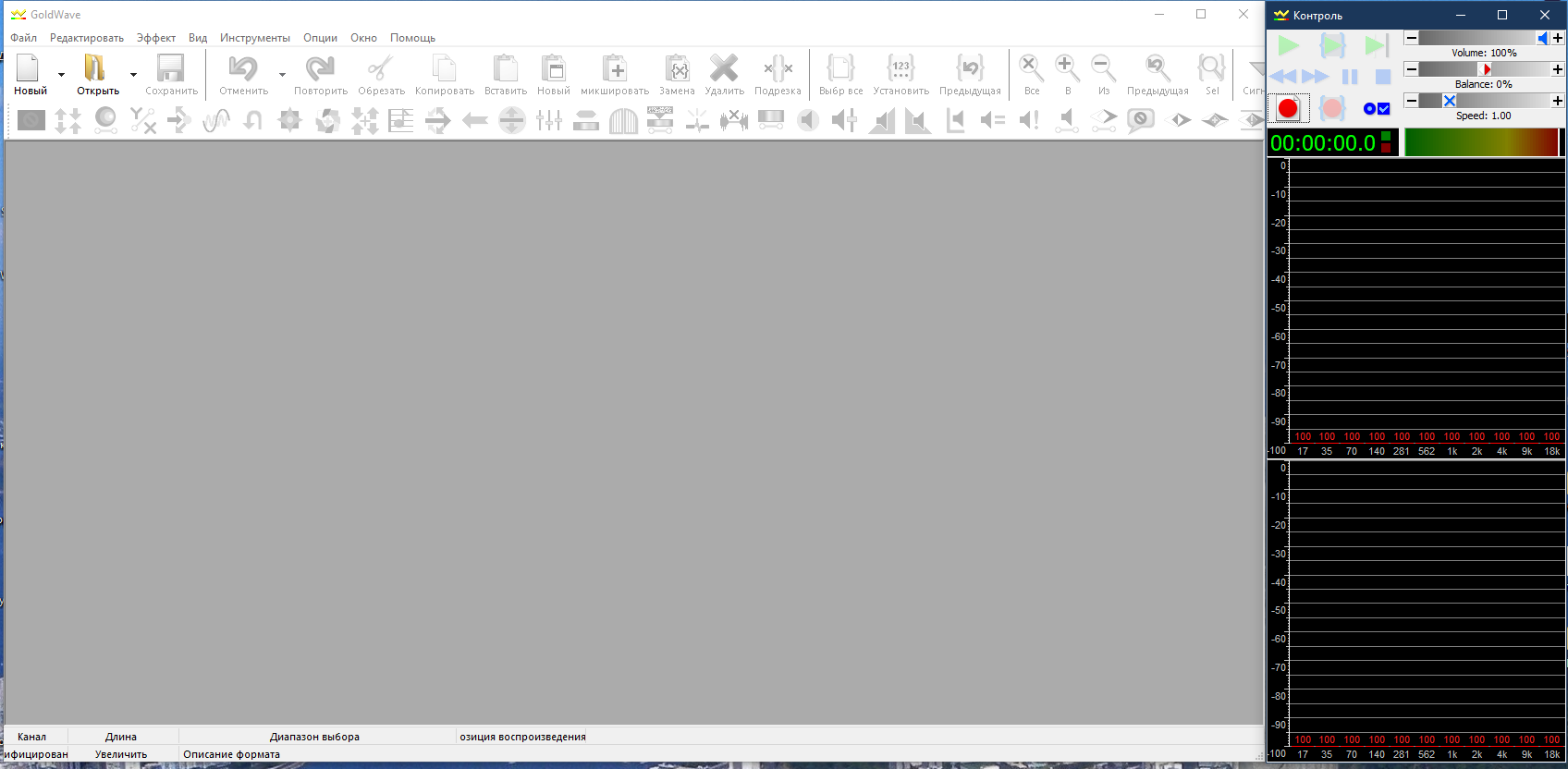Open the dropdown arrow beside Отменить
The image size is (1568, 769).
(x=282, y=75)
